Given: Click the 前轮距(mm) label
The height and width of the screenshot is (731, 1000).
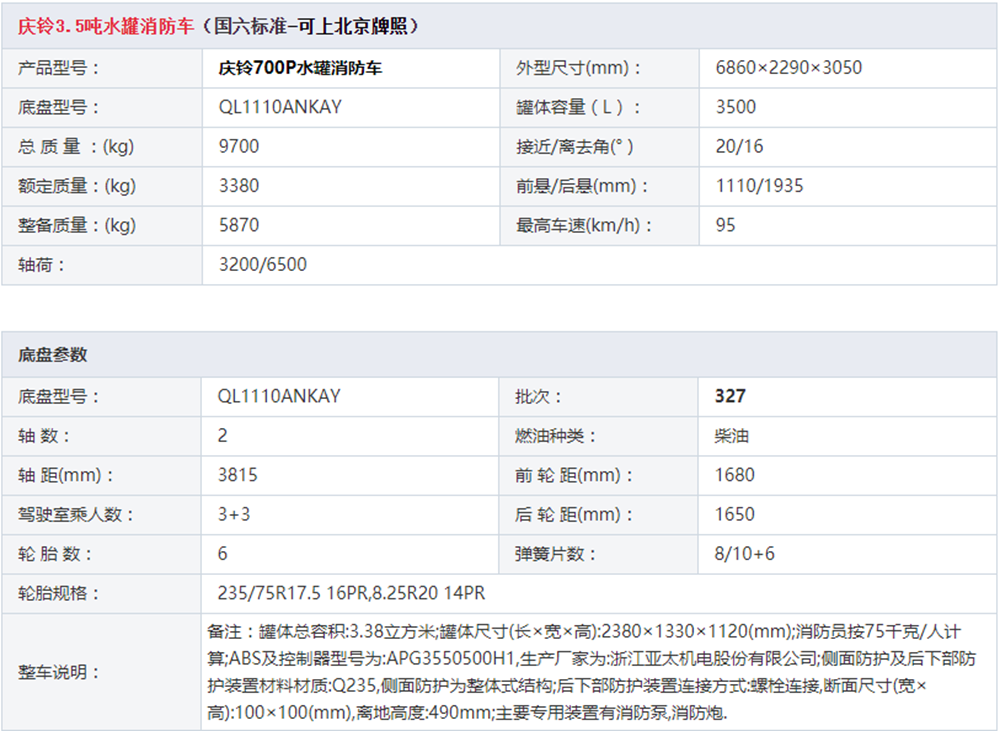Looking at the screenshot, I should pos(573,475).
